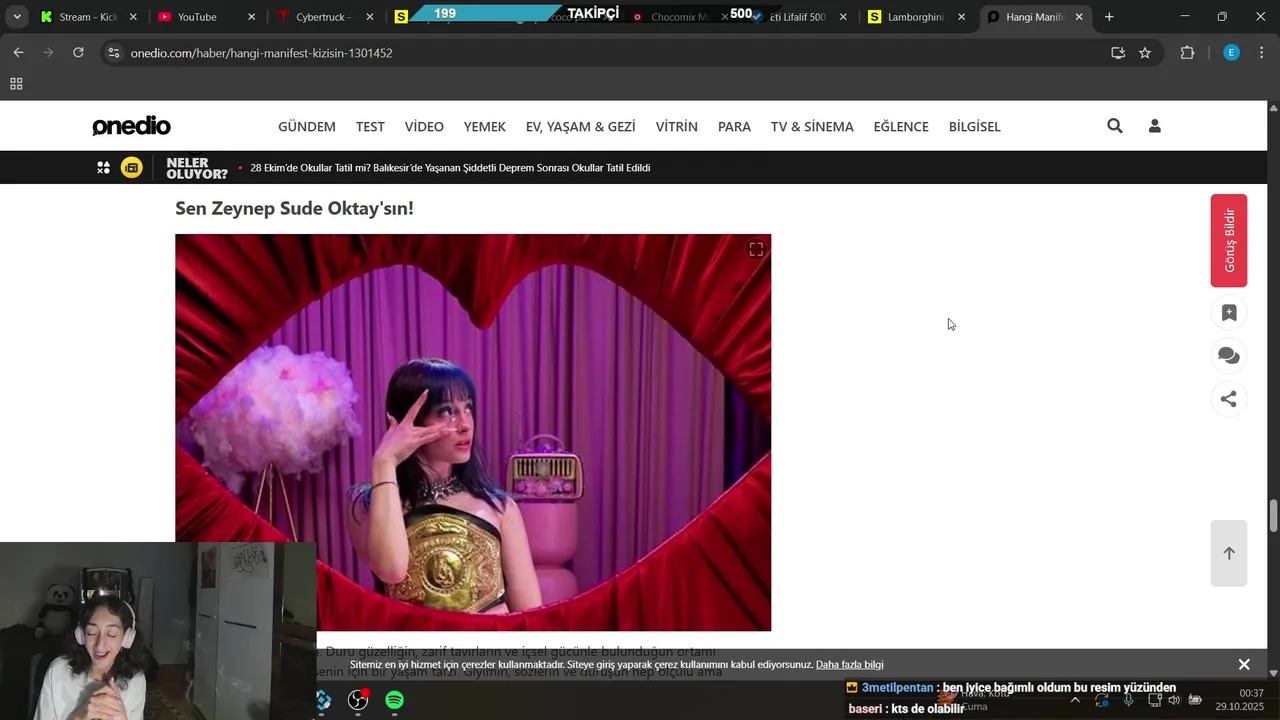The height and width of the screenshot is (720, 1280).
Task: Dismiss the cookie notice banner
Action: pyautogui.click(x=1244, y=665)
